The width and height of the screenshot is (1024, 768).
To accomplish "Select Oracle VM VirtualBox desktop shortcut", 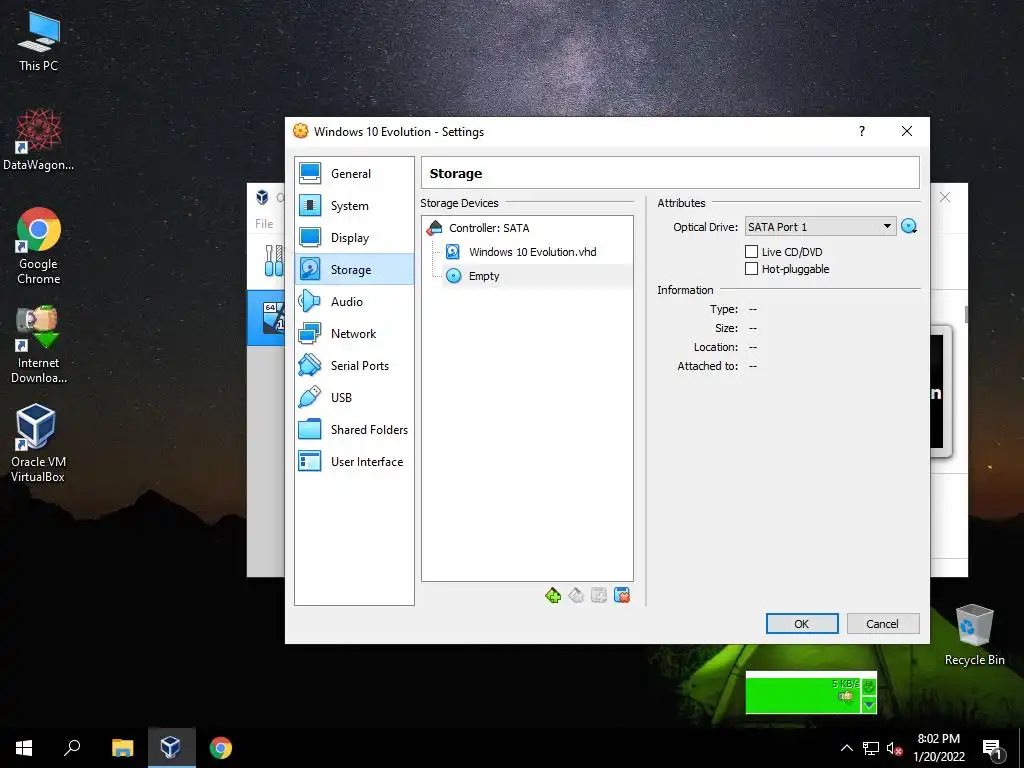I will coord(38,443).
